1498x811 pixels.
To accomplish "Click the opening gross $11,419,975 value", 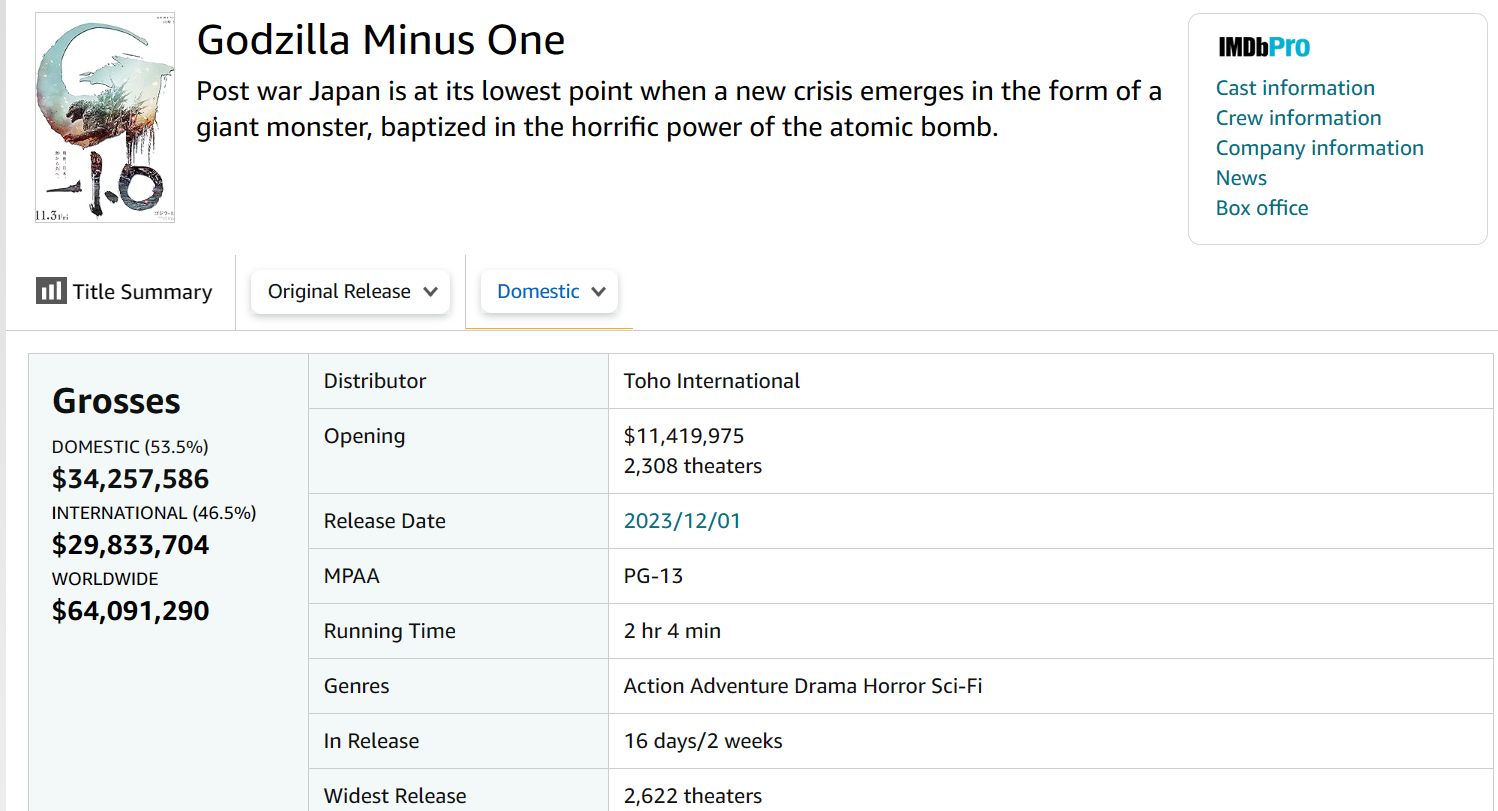I will click(684, 436).
